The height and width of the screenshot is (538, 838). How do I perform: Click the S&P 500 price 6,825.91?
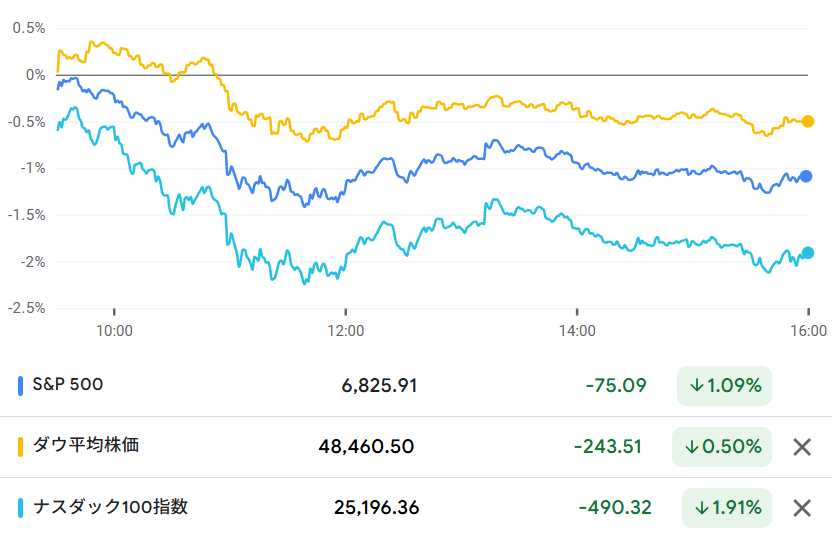pyautogui.click(x=379, y=385)
